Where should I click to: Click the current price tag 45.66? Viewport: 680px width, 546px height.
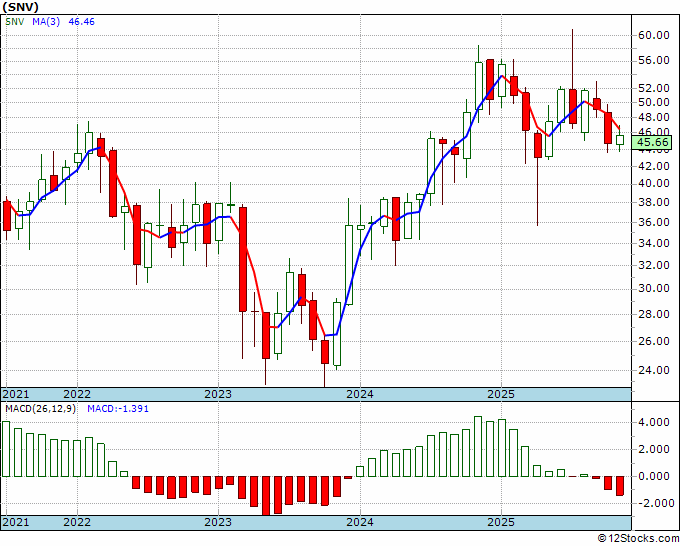tap(651, 142)
